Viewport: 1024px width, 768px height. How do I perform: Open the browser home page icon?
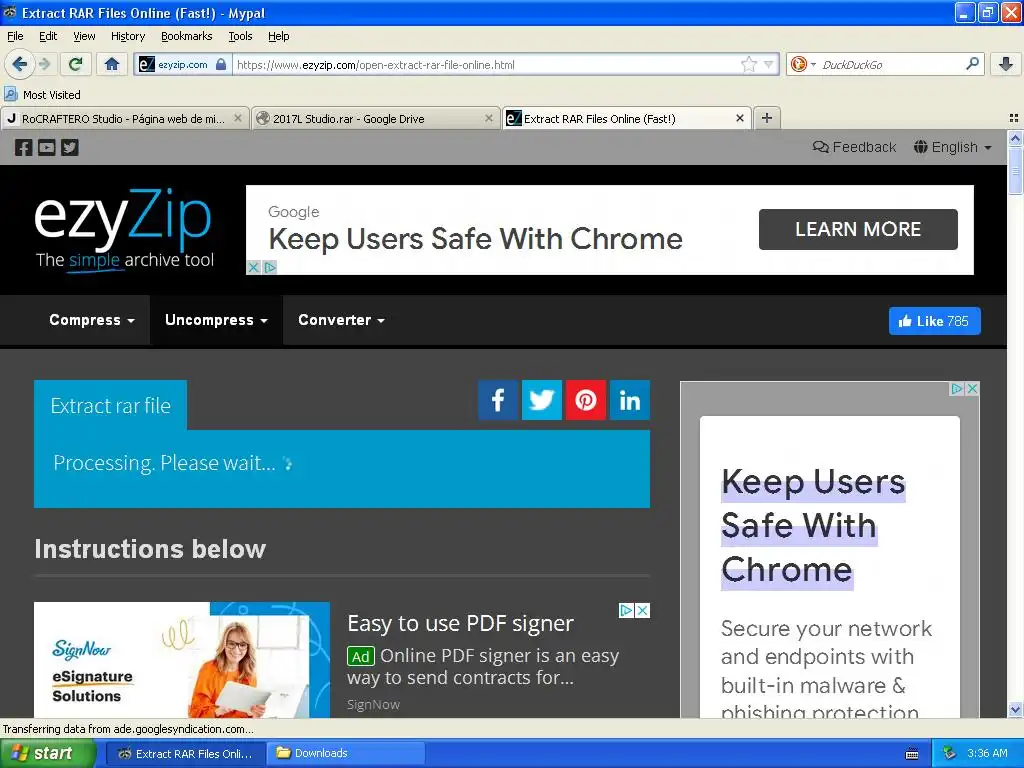click(112, 64)
